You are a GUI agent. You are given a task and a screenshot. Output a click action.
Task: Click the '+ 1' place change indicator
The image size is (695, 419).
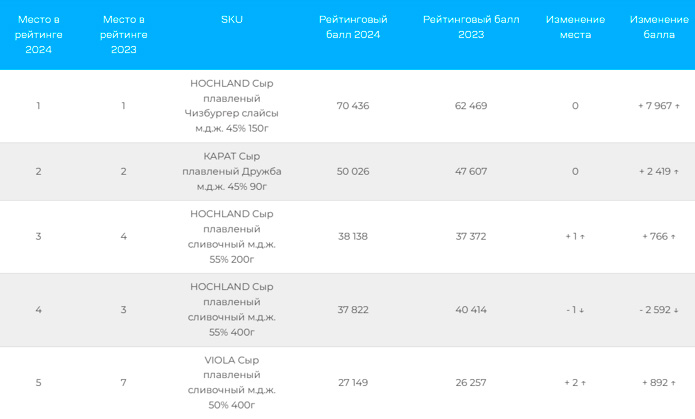[575, 237]
